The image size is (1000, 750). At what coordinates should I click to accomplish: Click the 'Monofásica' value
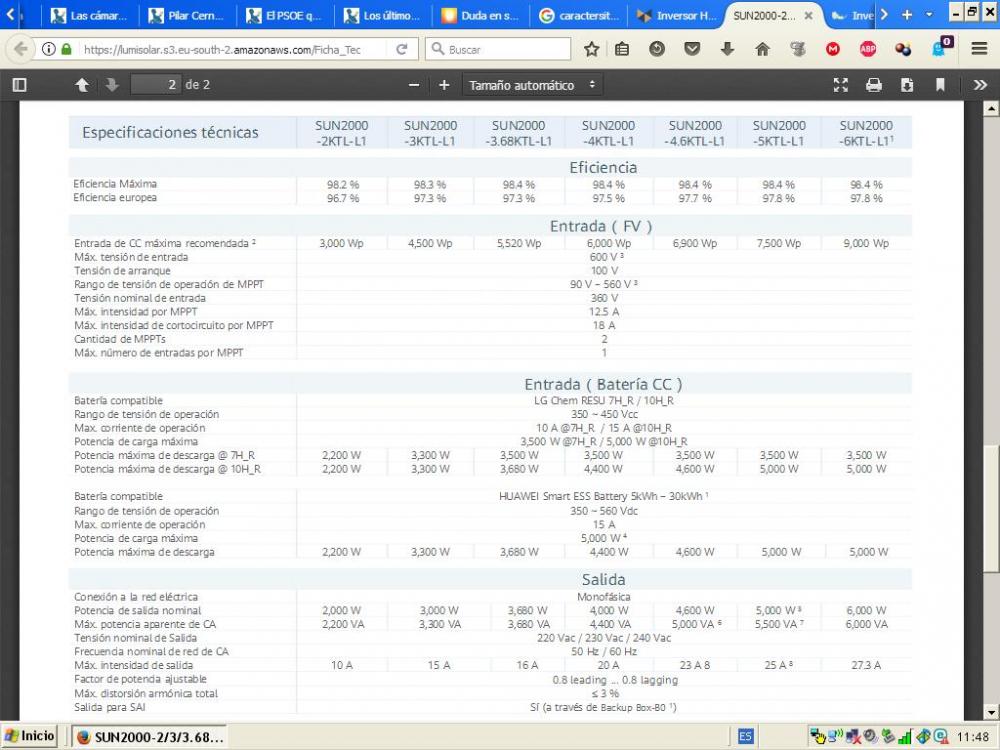(603, 597)
